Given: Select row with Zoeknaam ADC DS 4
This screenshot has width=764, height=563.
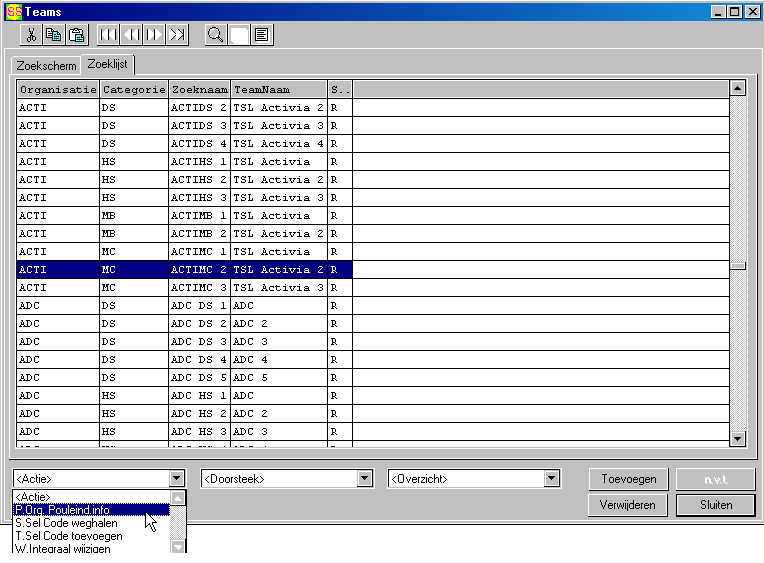Looking at the screenshot, I should (x=184, y=360).
